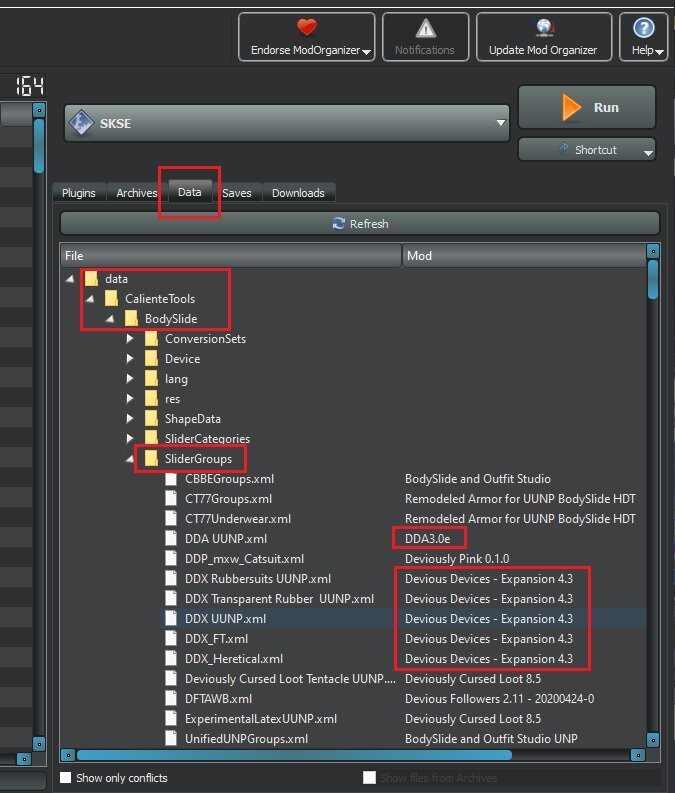675x793 pixels.
Task: Collapse the SliderGroups folder
Action: coord(130,459)
